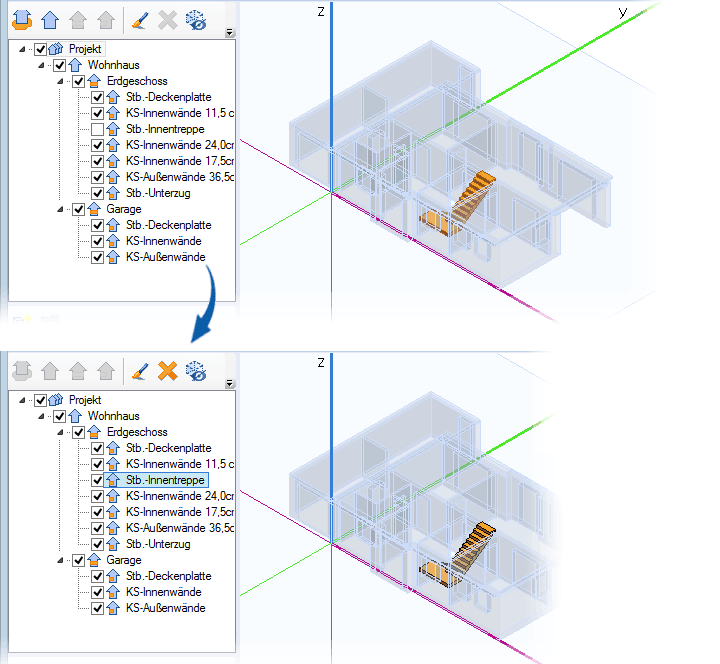This screenshot has height=664, width=720.
Task: Select Stb.-Deckenplatte under Garage in upper tree
Action: tap(169, 225)
